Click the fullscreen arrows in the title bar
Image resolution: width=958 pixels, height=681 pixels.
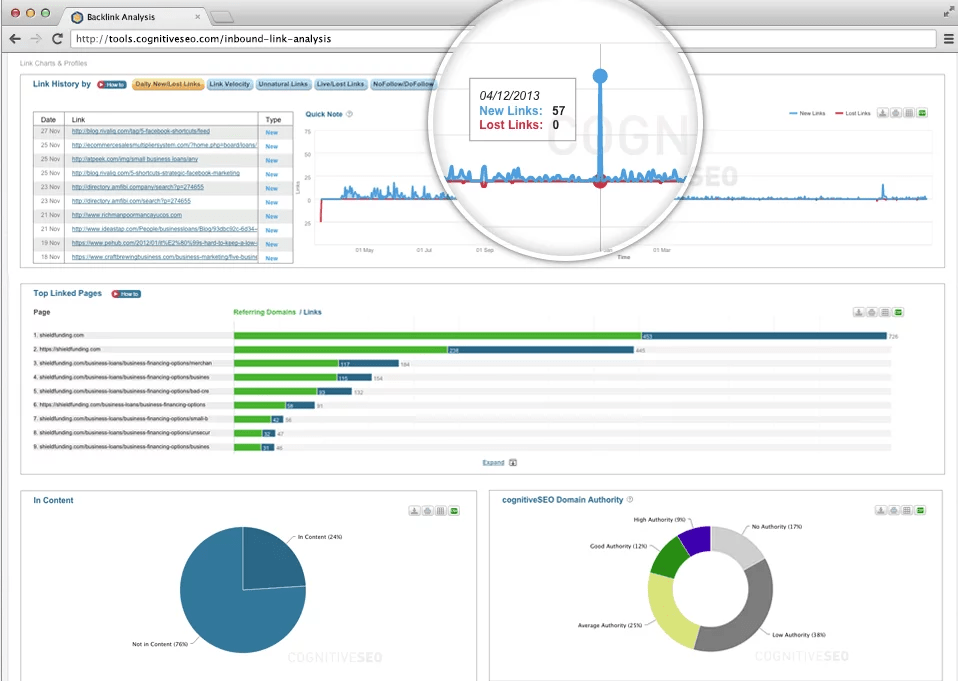tap(948, 12)
